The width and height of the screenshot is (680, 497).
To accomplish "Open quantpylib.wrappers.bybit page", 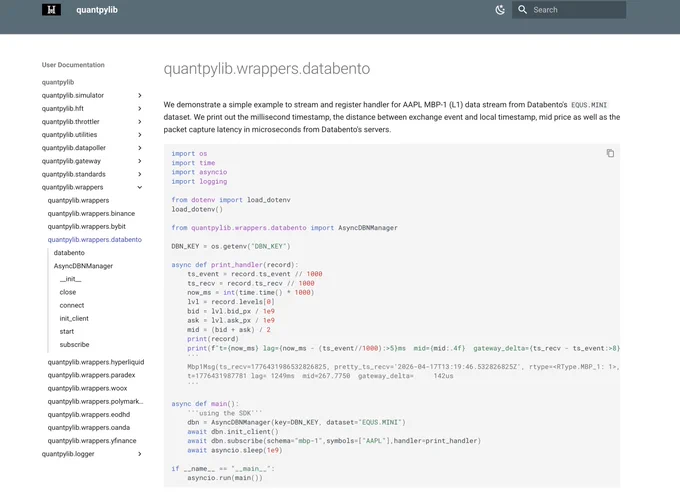I will pos(86,226).
